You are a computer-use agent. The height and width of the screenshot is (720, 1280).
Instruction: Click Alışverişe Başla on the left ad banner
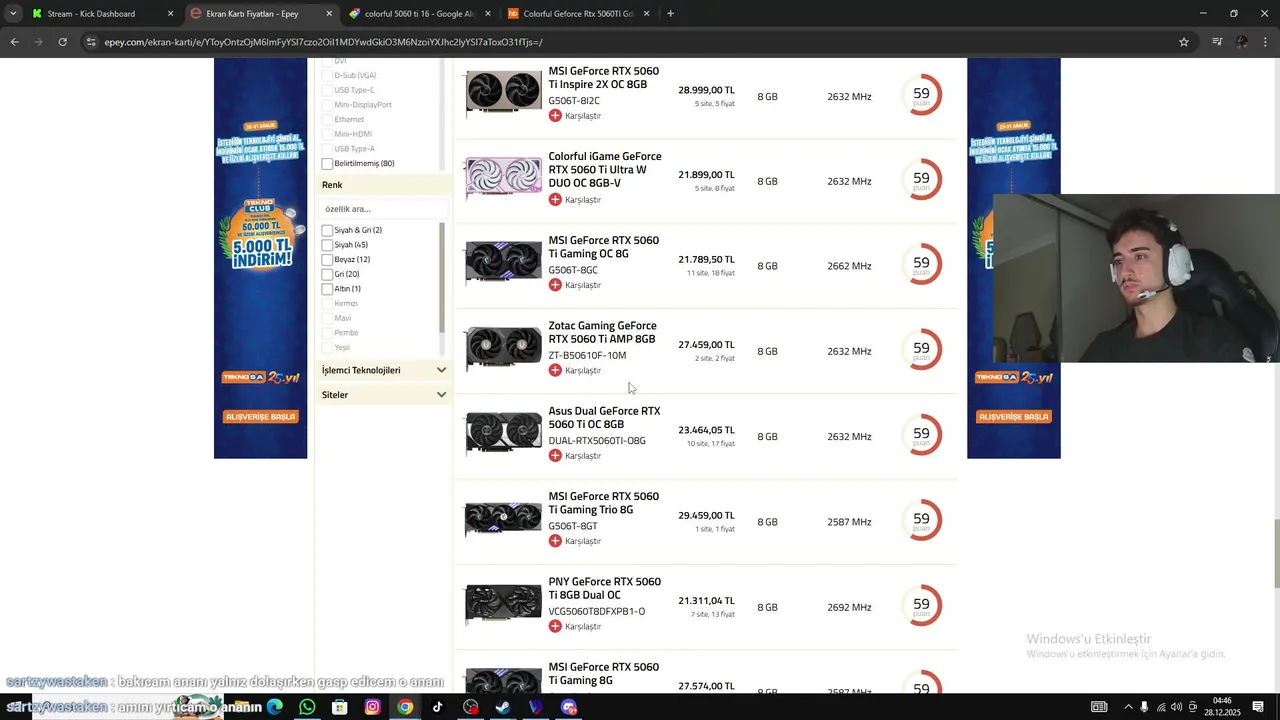click(x=260, y=417)
